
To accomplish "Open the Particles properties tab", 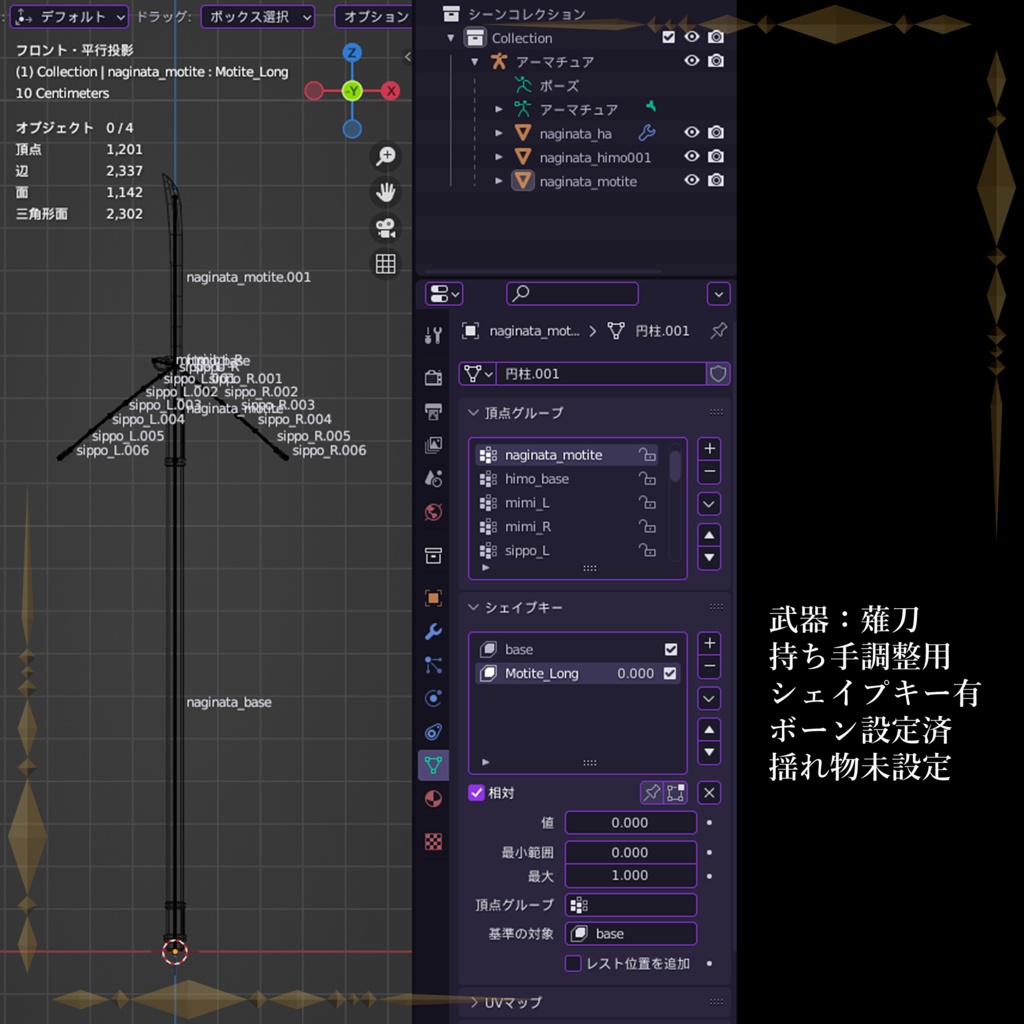I will [433, 665].
